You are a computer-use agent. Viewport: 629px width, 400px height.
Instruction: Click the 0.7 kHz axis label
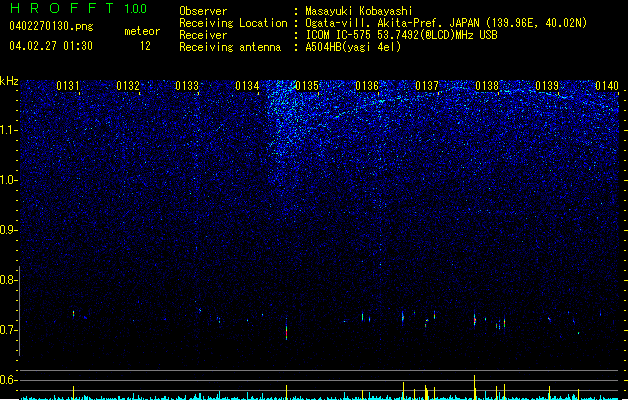[8, 330]
